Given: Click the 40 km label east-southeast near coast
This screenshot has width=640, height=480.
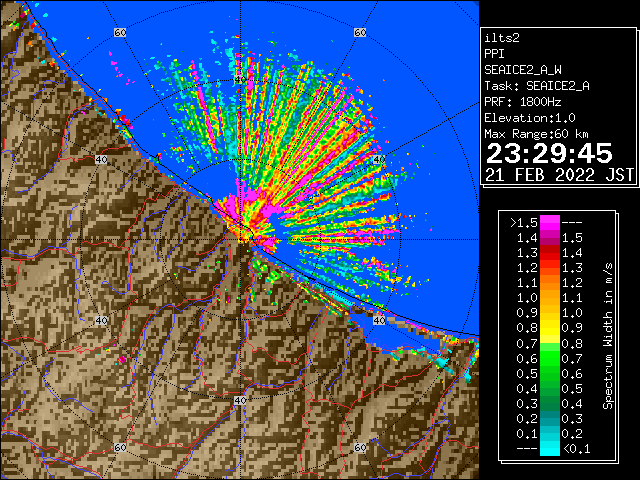Looking at the screenshot, I should (x=379, y=320).
